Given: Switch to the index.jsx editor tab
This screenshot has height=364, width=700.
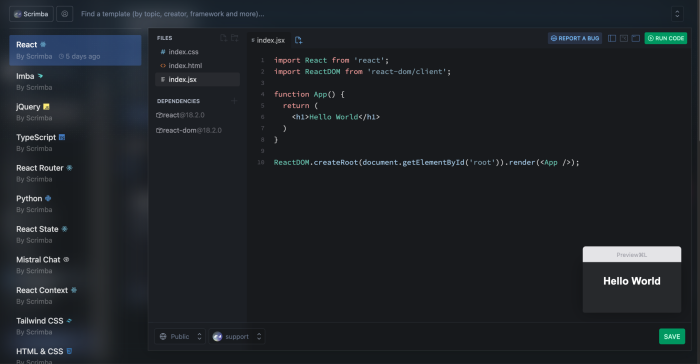Looking at the screenshot, I should click(x=268, y=40).
